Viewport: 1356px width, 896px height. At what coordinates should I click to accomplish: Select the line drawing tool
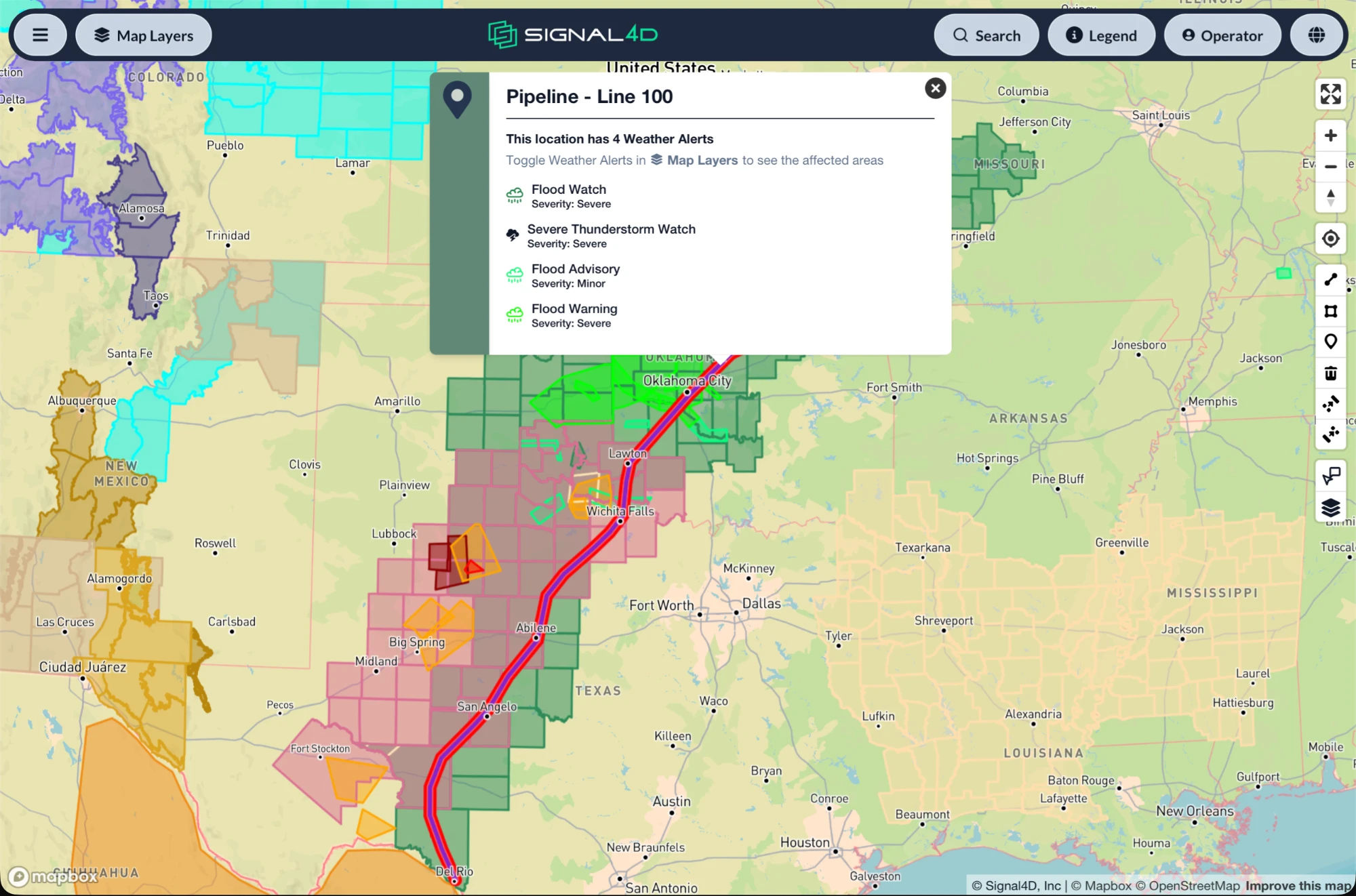(x=1330, y=280)
